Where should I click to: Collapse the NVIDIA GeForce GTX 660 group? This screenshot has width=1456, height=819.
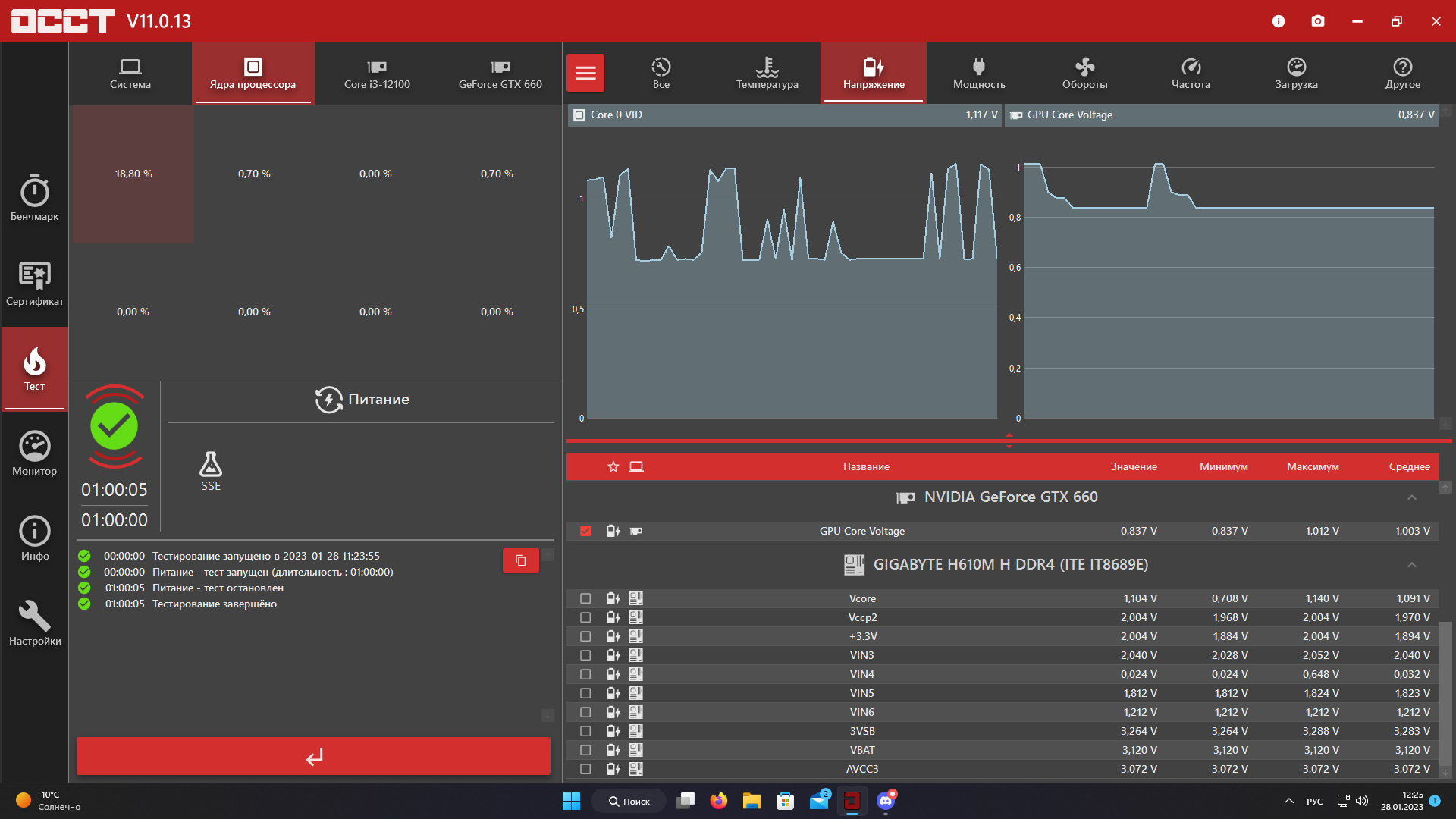1411,497
